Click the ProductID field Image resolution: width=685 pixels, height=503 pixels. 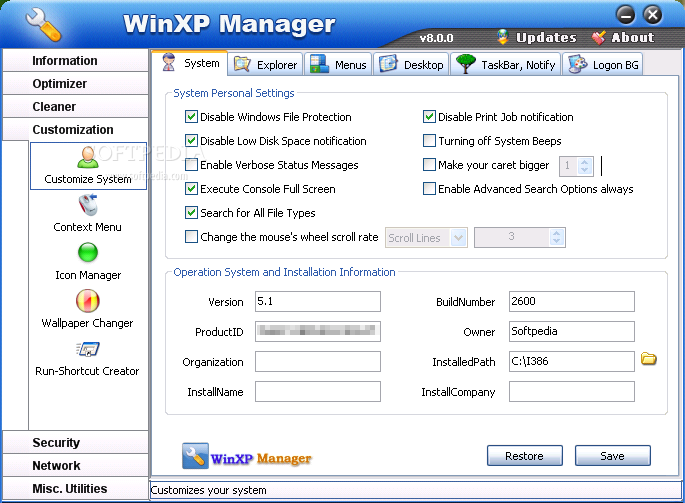pyautogui.click(x=318, y=332)
